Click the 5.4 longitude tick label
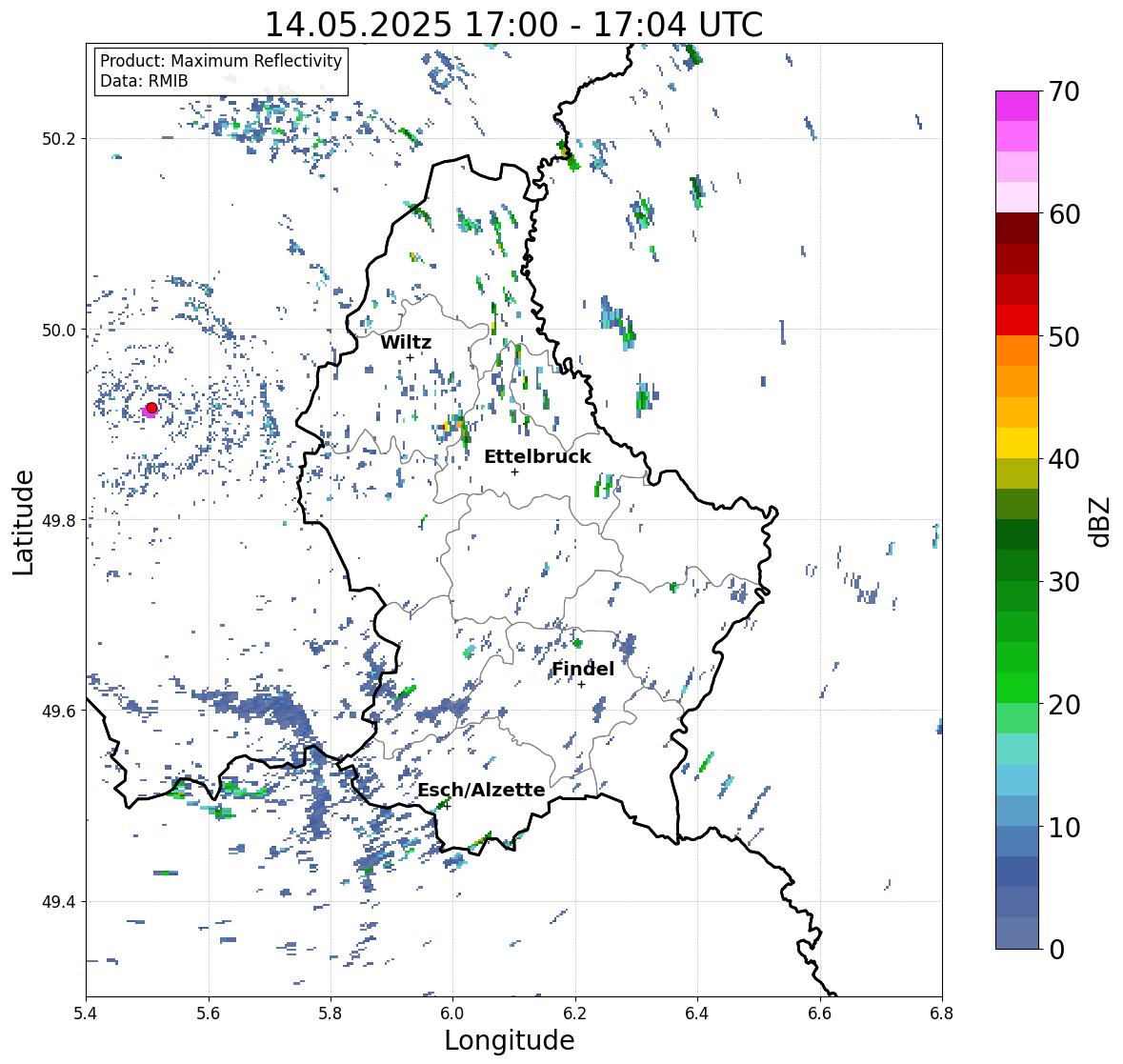 coord(86,1014)
